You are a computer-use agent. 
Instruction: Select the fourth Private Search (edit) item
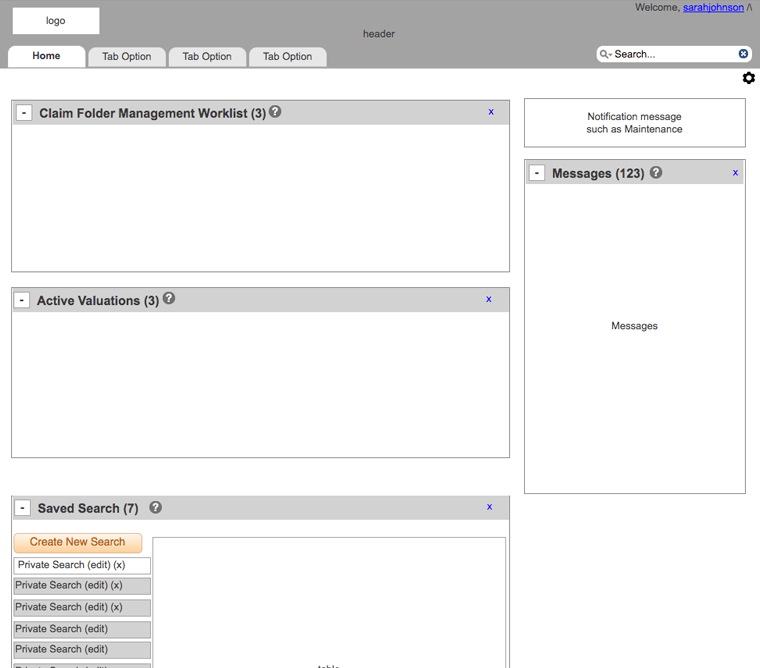(x=82, y=629)
